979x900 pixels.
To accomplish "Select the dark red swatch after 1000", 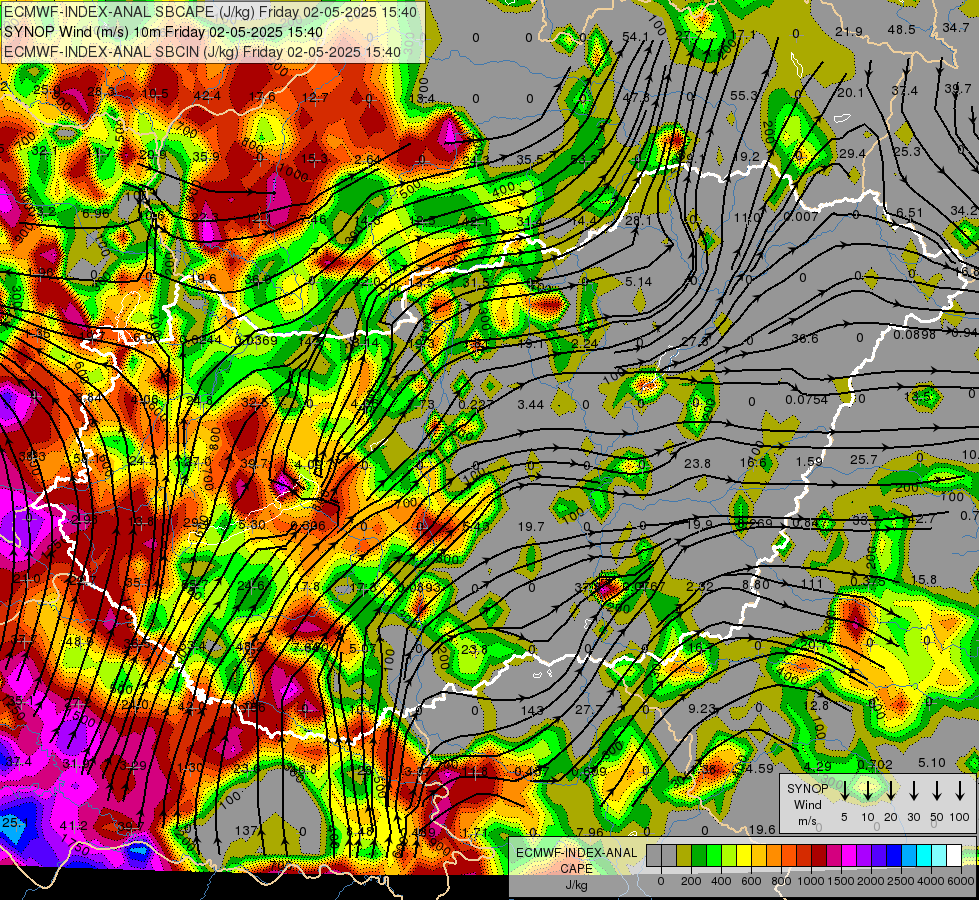I will [x=819, y=855].
